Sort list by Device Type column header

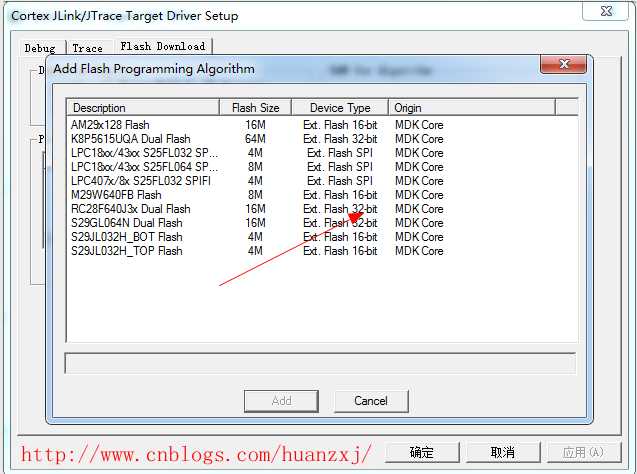click(340, 108)
